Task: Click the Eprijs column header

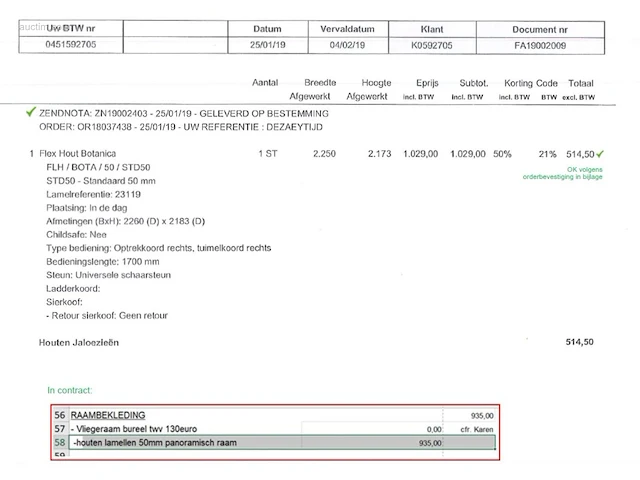Action: pyautogui.click(x=427, y=83)
